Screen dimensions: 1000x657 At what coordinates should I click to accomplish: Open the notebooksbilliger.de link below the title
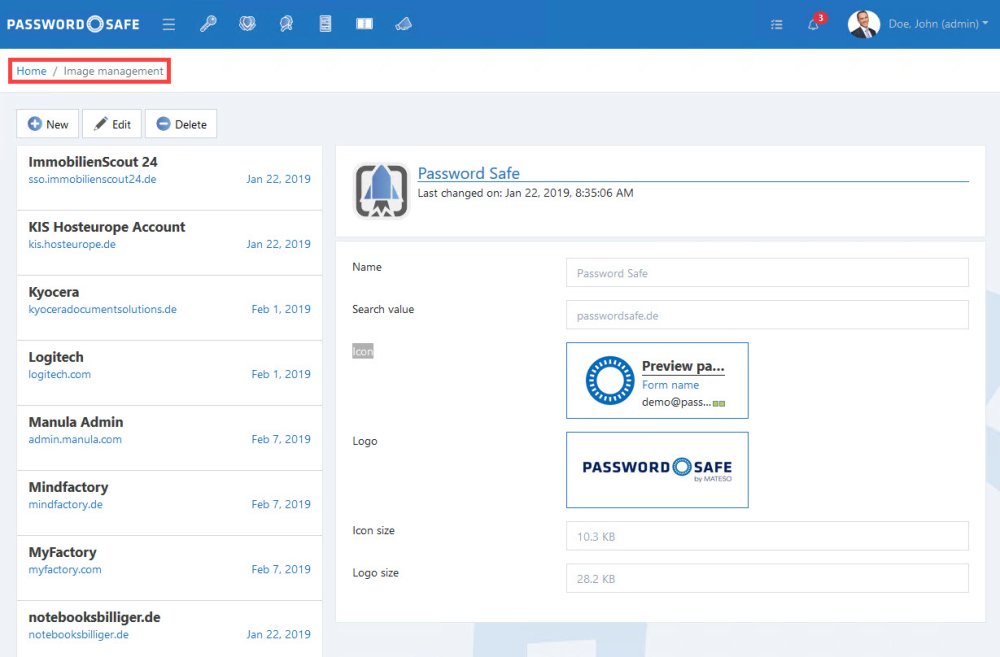click(x=78, y=635)
